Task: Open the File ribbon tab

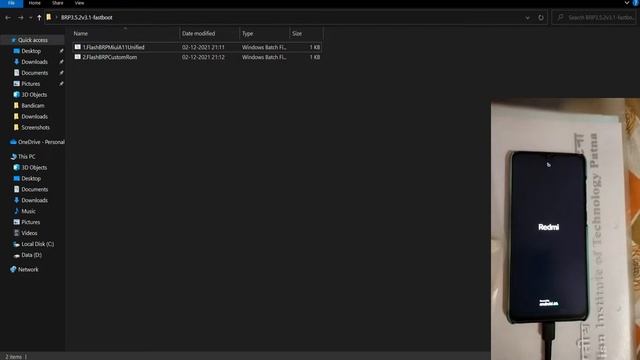Action: pos(11,3)
